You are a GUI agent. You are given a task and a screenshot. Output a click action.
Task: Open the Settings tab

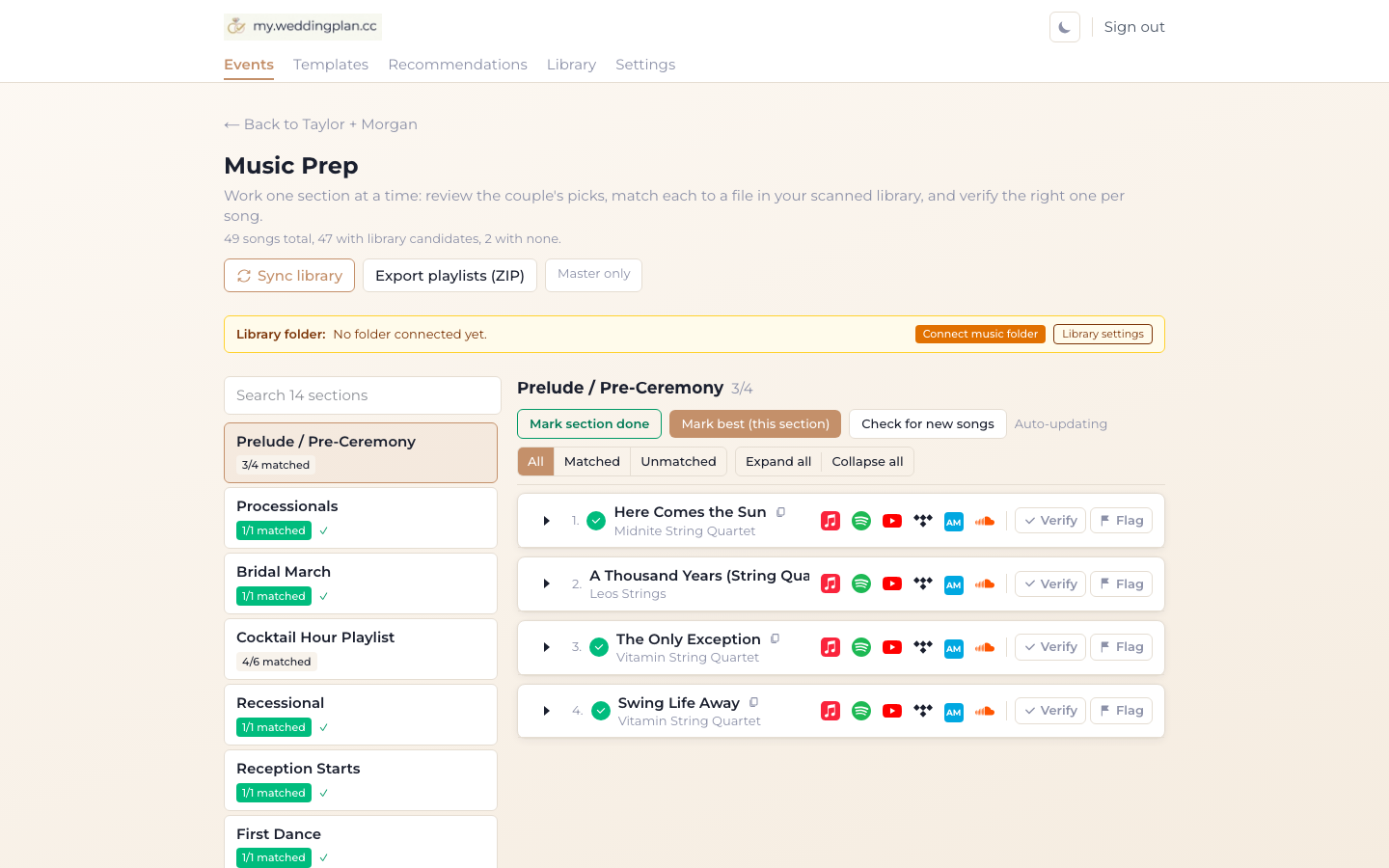coord(645,65)
